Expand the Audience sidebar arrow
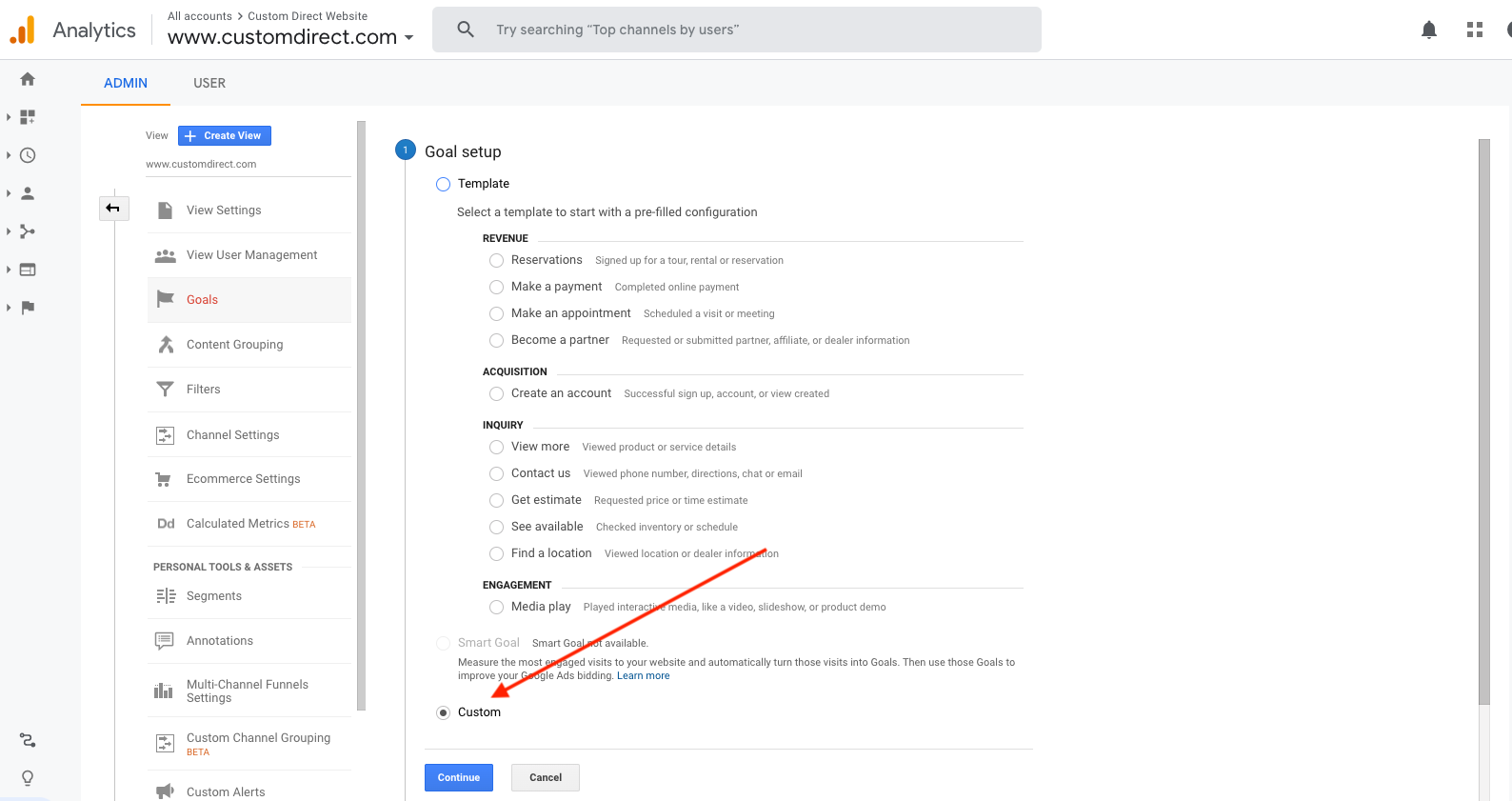Image resolution: width=1512 pixels, height=801 pixels. click(x=9, y=193)
